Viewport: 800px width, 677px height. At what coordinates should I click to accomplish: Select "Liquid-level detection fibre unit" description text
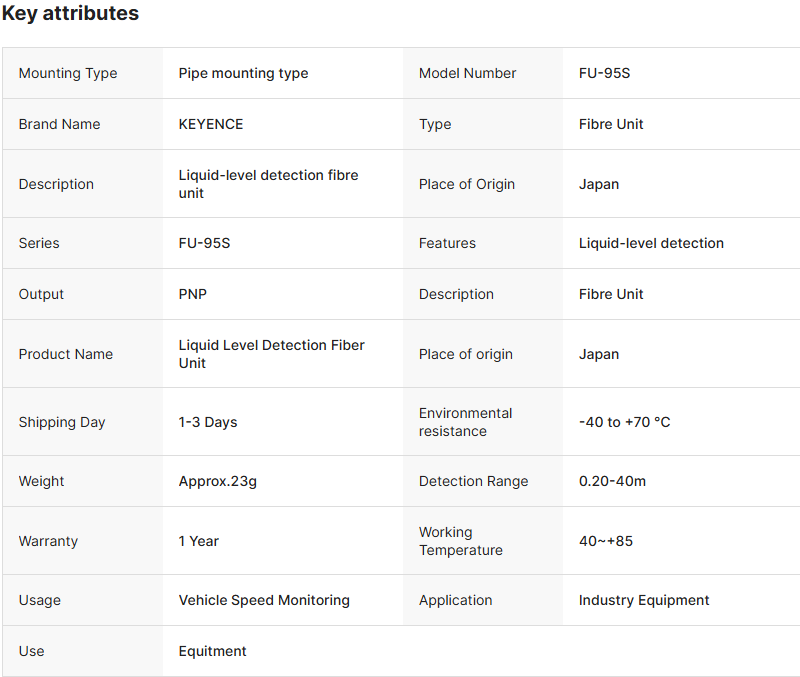(x=268, y=184)
